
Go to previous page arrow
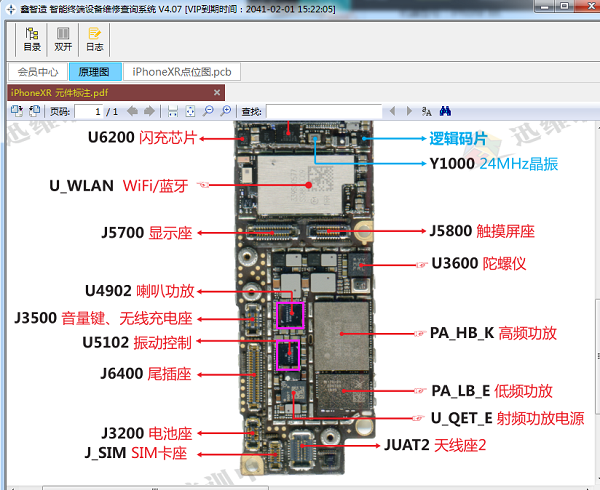(x=132, y=111)
